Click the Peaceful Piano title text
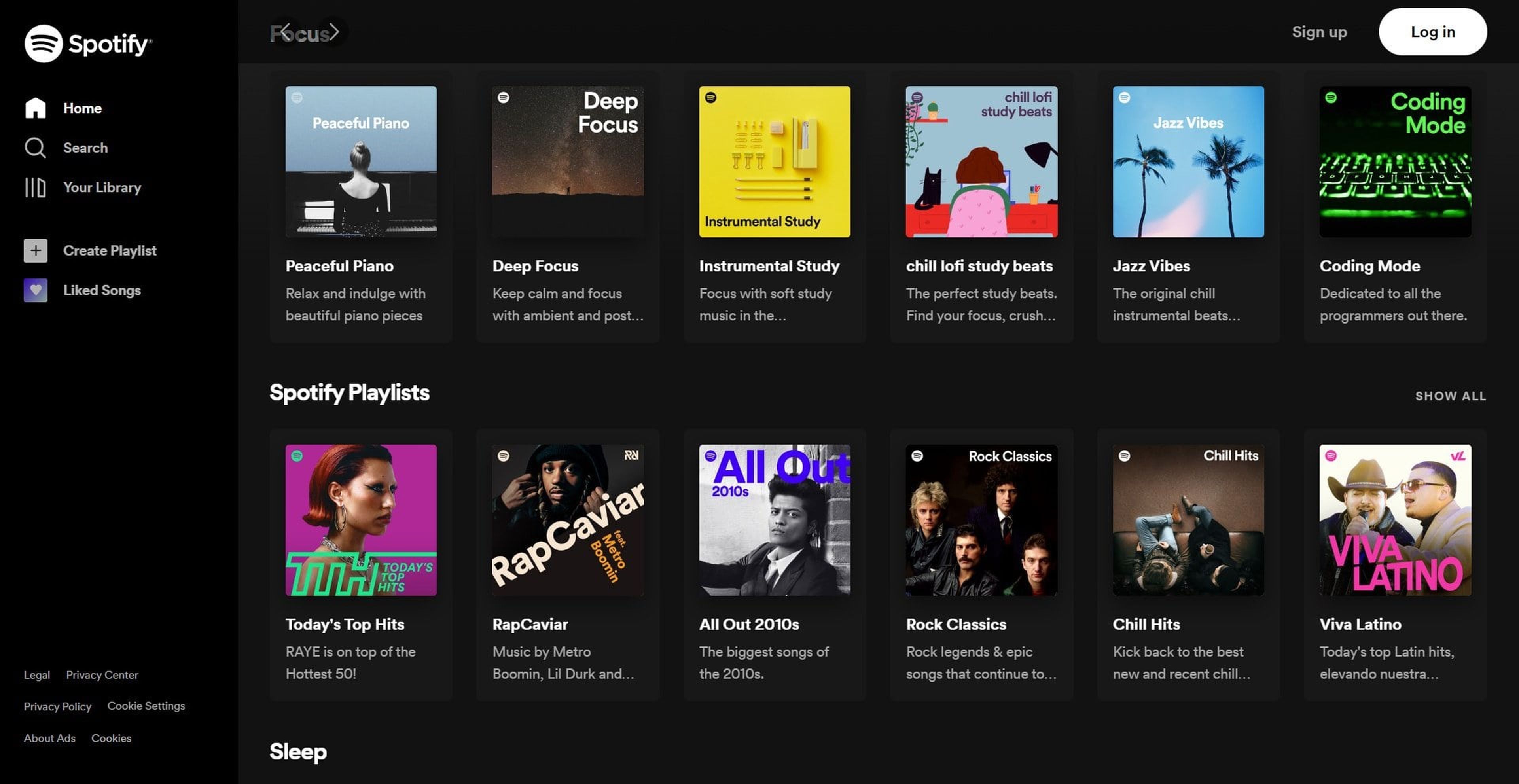Image resolution: width=1519 pixels, height=784 pixels. (x=340, y=266)
